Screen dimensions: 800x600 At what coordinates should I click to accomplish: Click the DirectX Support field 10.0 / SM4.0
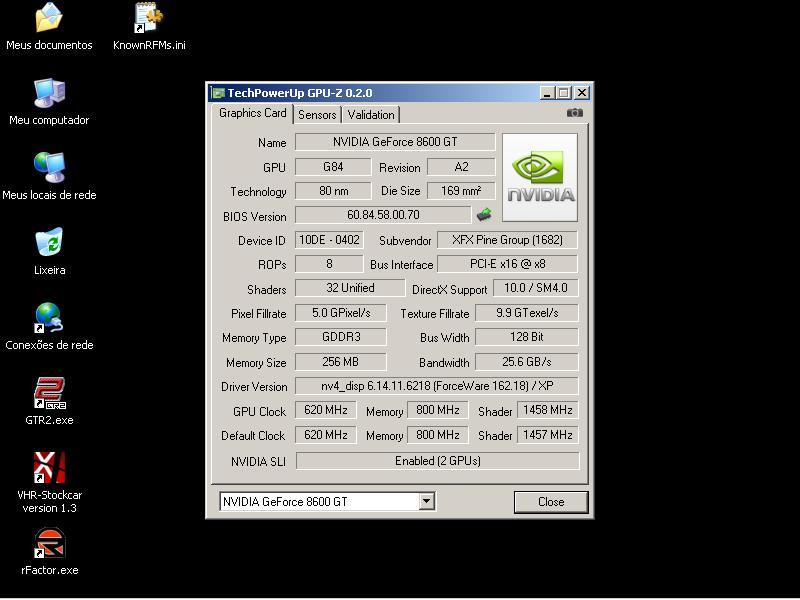(536, 288)
